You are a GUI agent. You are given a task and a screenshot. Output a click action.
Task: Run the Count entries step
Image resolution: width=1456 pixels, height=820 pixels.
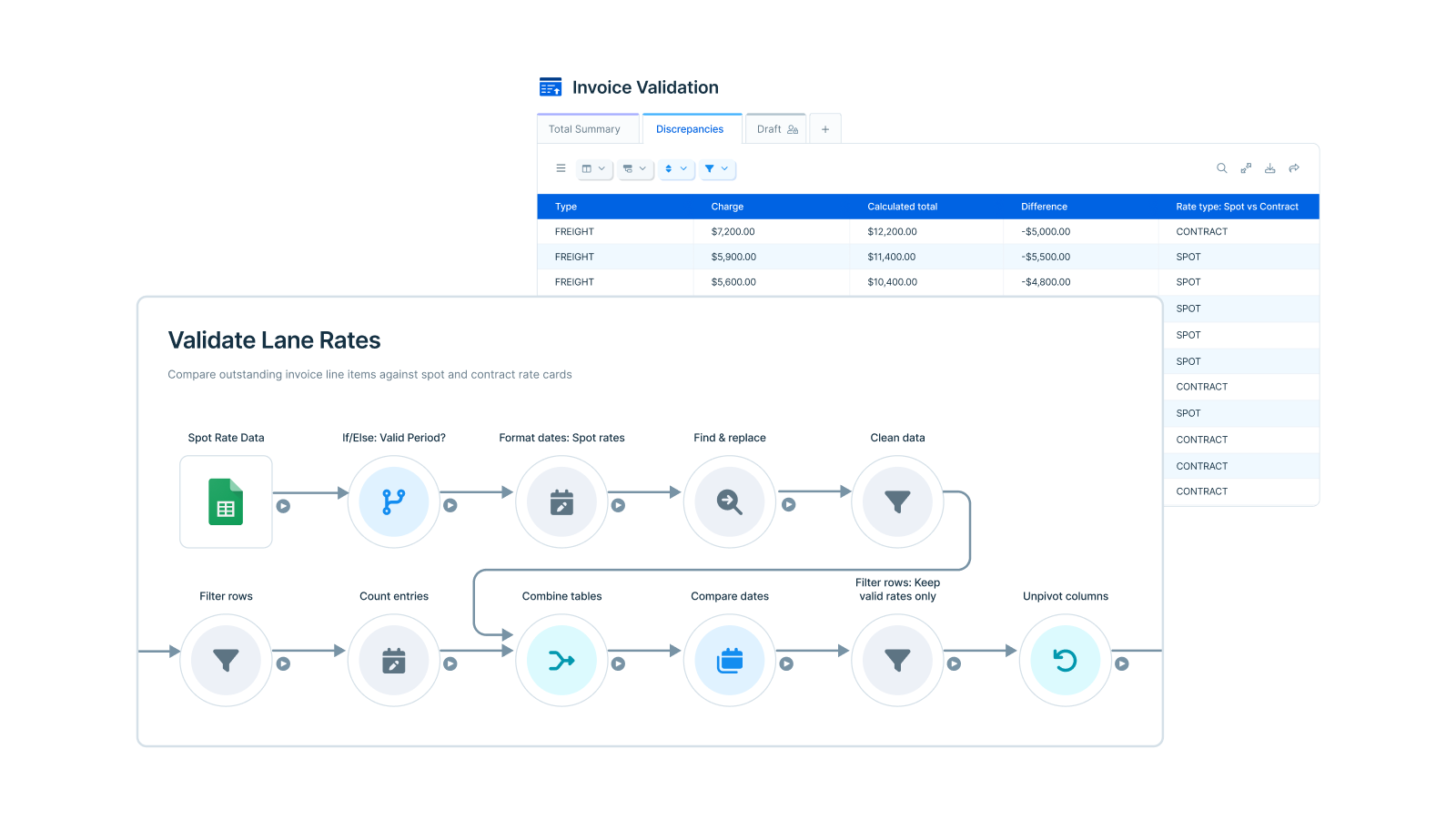450,664
